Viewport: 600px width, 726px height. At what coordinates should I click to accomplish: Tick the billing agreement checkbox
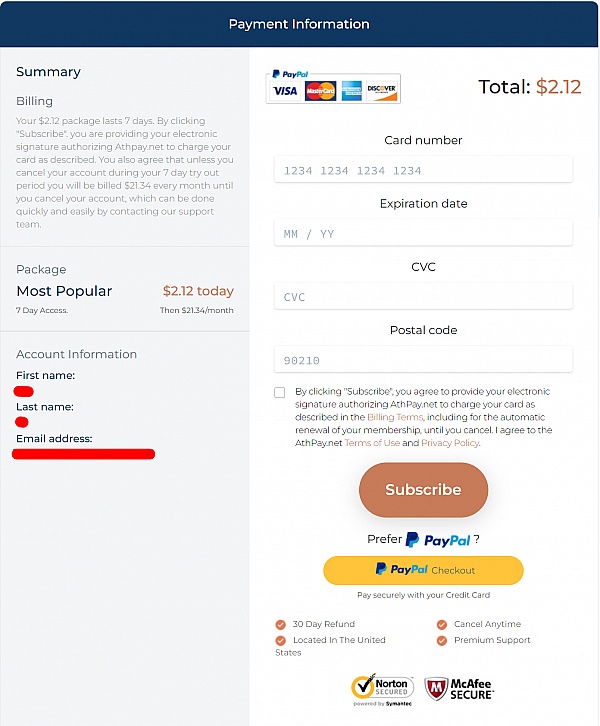coord(280,393)
